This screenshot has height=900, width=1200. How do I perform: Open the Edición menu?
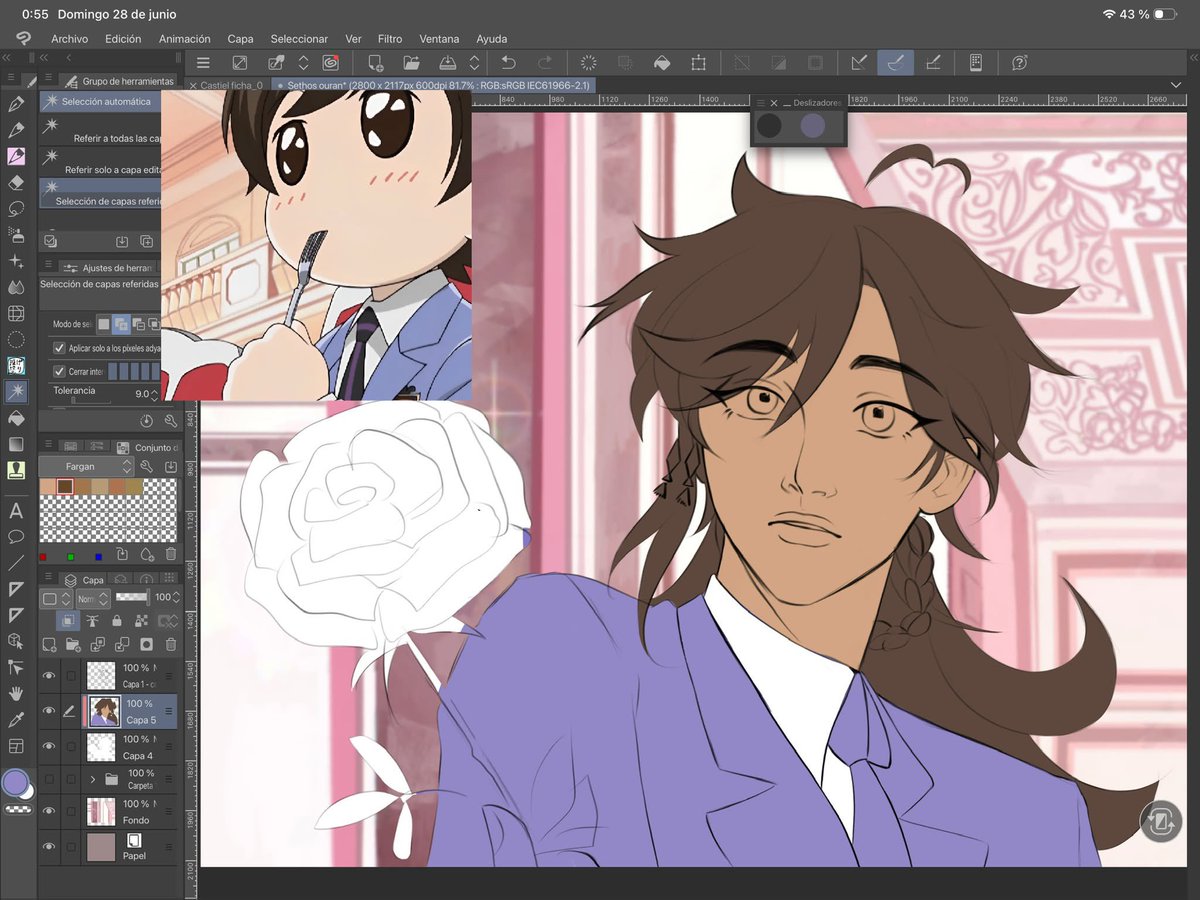[123, 39]
